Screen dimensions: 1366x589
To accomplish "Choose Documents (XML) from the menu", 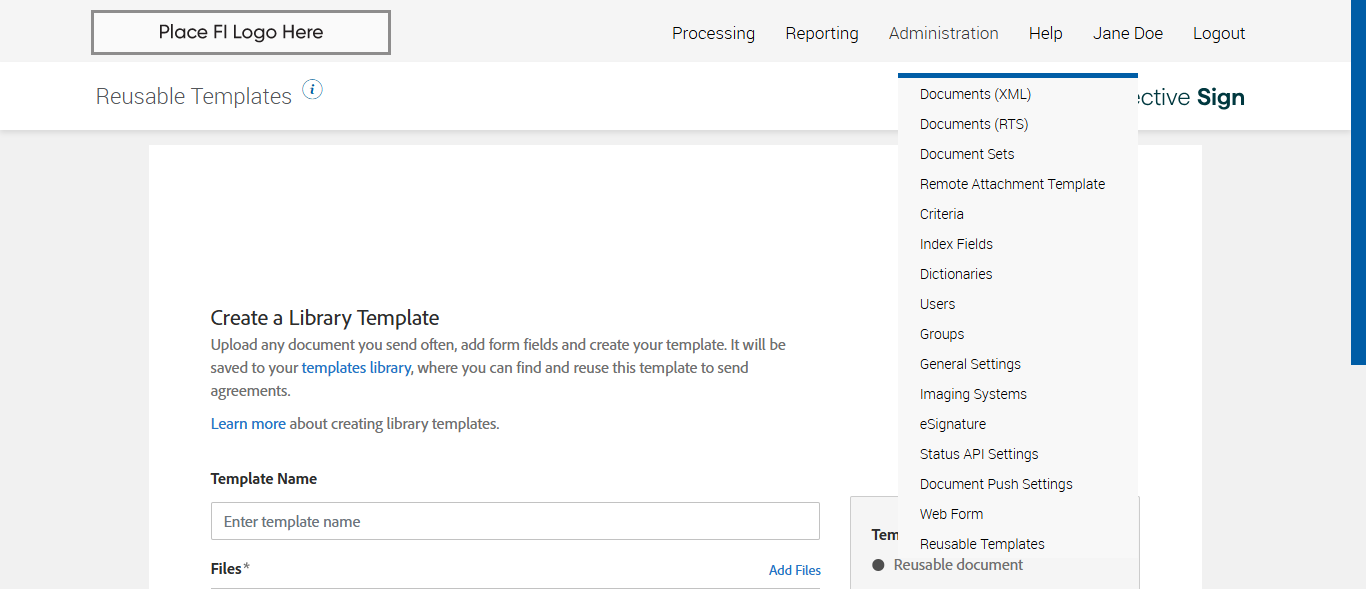I will 975,94.
